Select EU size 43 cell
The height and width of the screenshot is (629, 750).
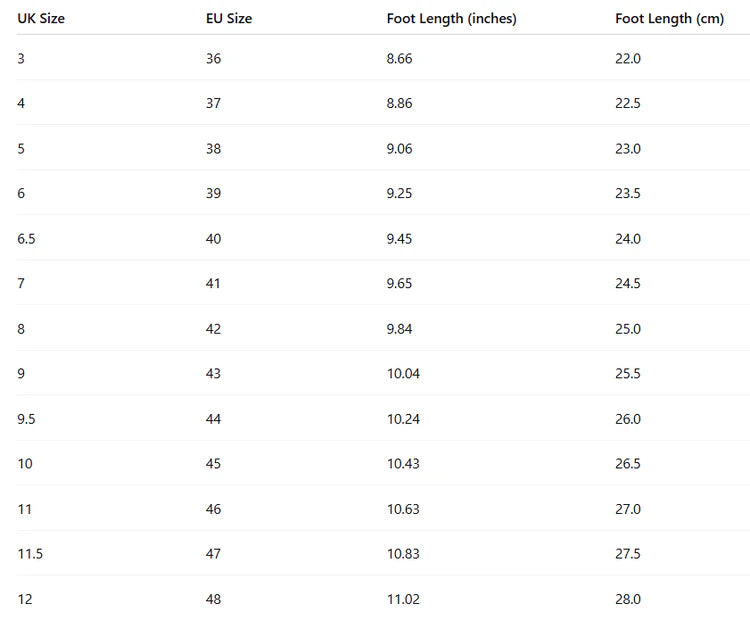[x=213, y=374]
